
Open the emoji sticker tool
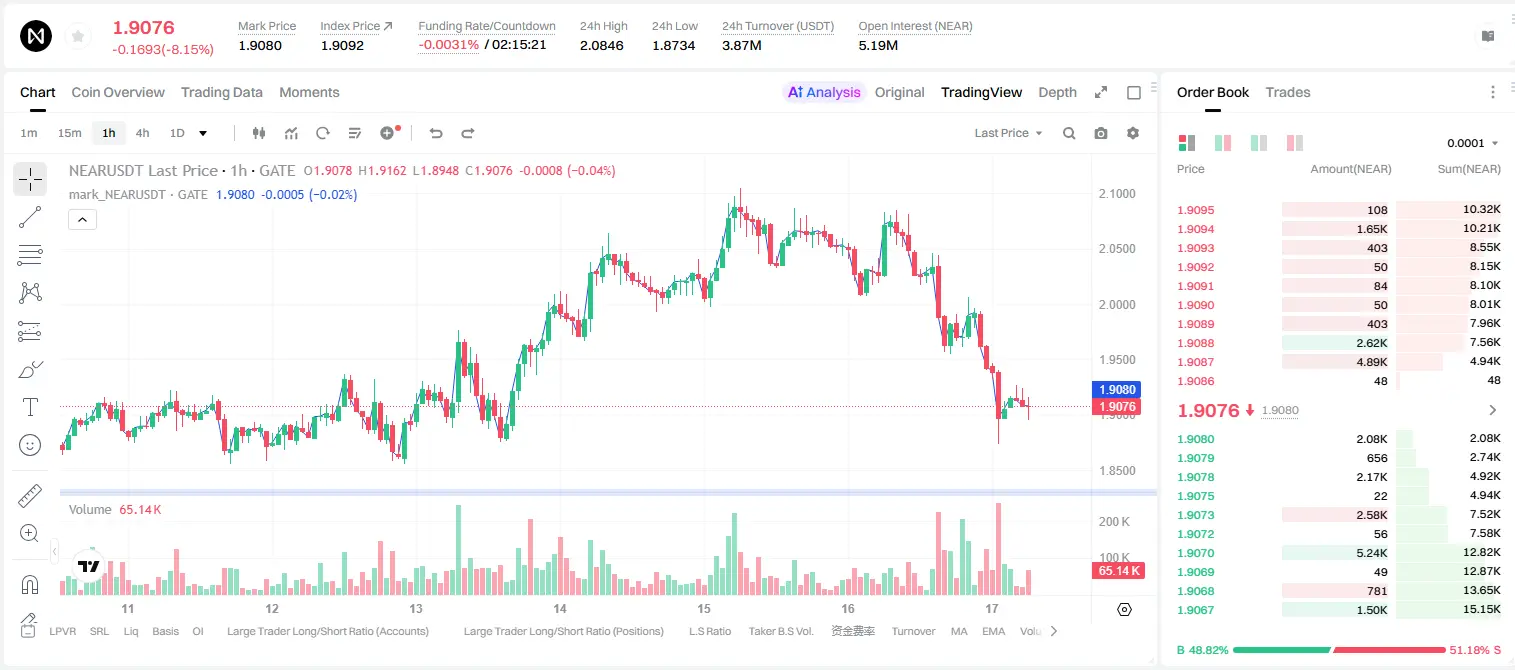point(30,445)
